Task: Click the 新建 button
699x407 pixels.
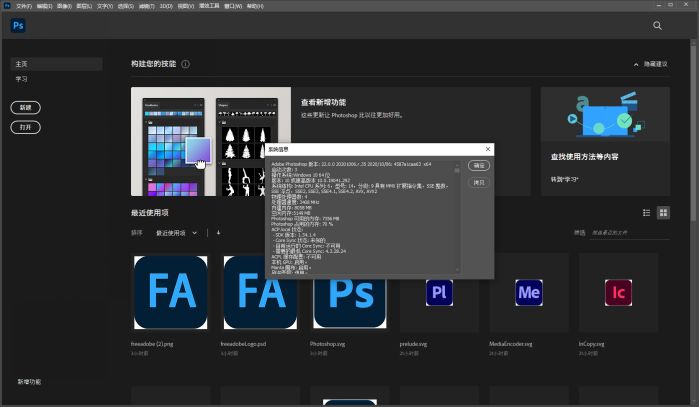Action: click(25, 107)
